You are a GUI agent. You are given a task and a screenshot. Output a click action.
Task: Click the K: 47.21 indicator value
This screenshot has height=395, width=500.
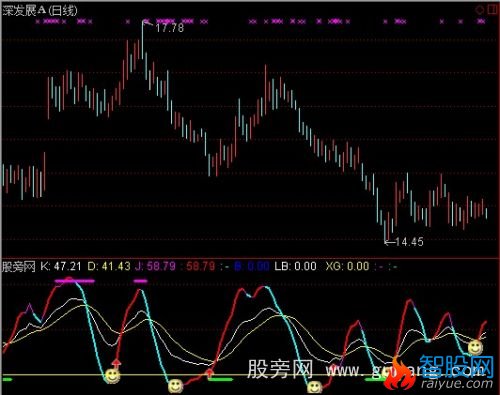[x=61, y=266]
